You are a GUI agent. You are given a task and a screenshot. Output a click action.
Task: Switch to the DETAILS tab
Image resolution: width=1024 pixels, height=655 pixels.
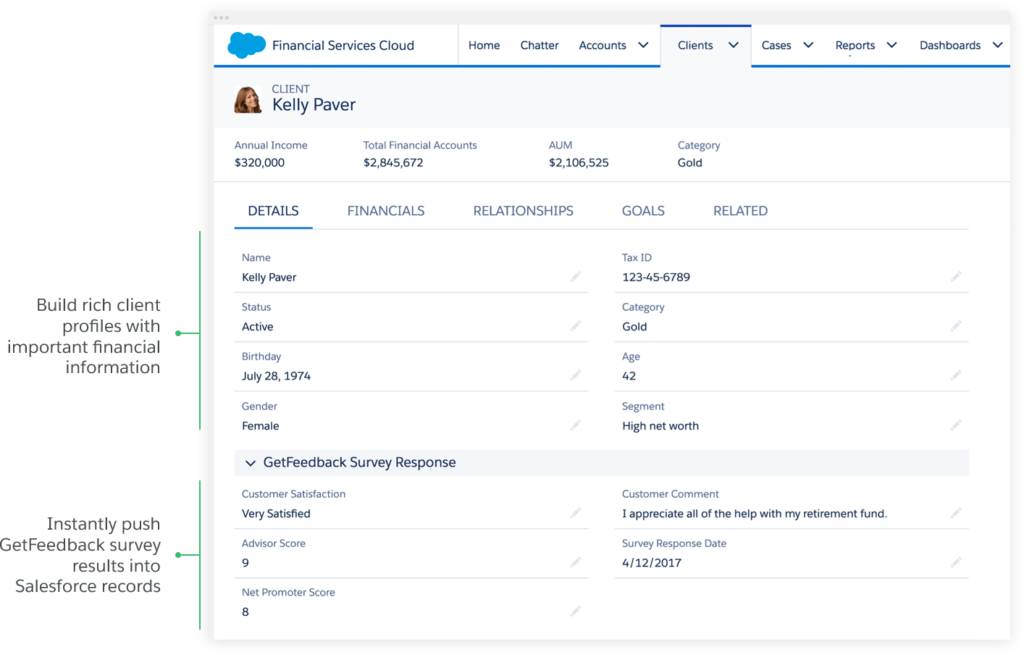[273, 211]
